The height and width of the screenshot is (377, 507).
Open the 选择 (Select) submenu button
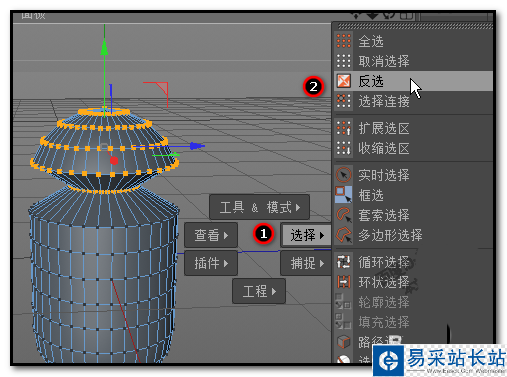306,235
